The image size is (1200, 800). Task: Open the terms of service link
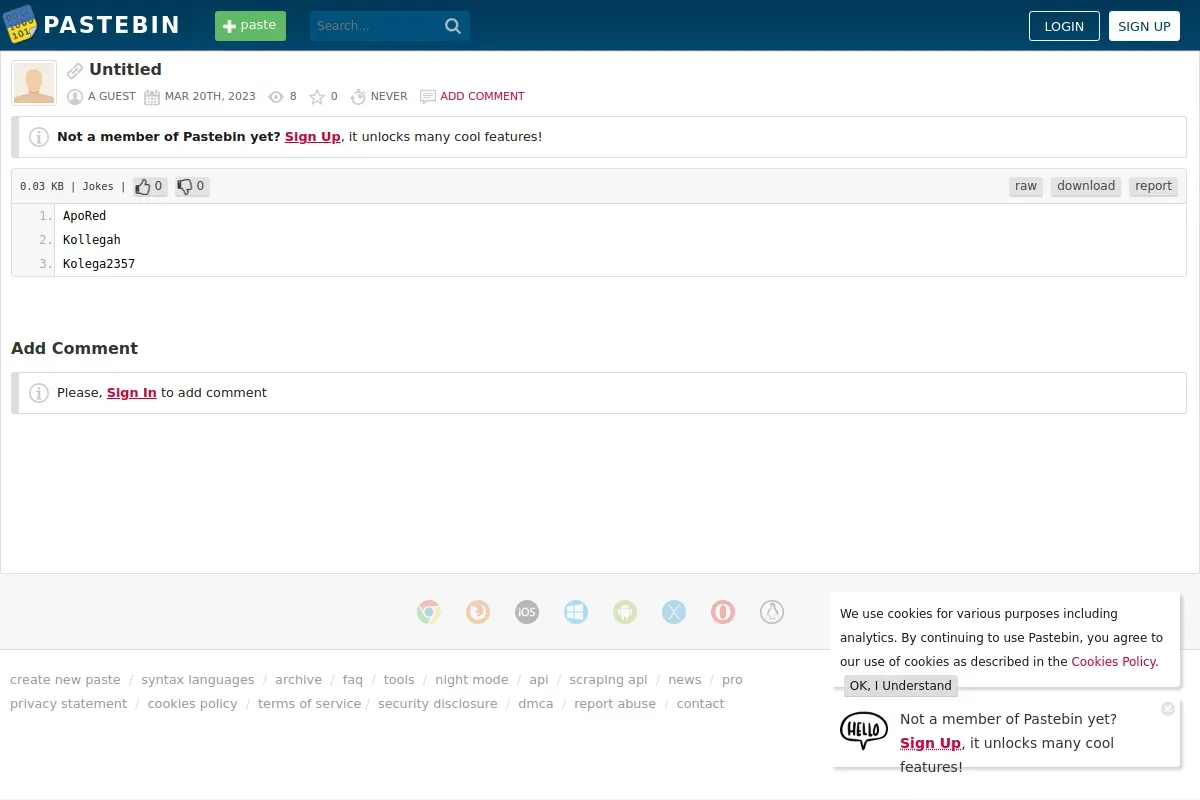click(309, 704)
